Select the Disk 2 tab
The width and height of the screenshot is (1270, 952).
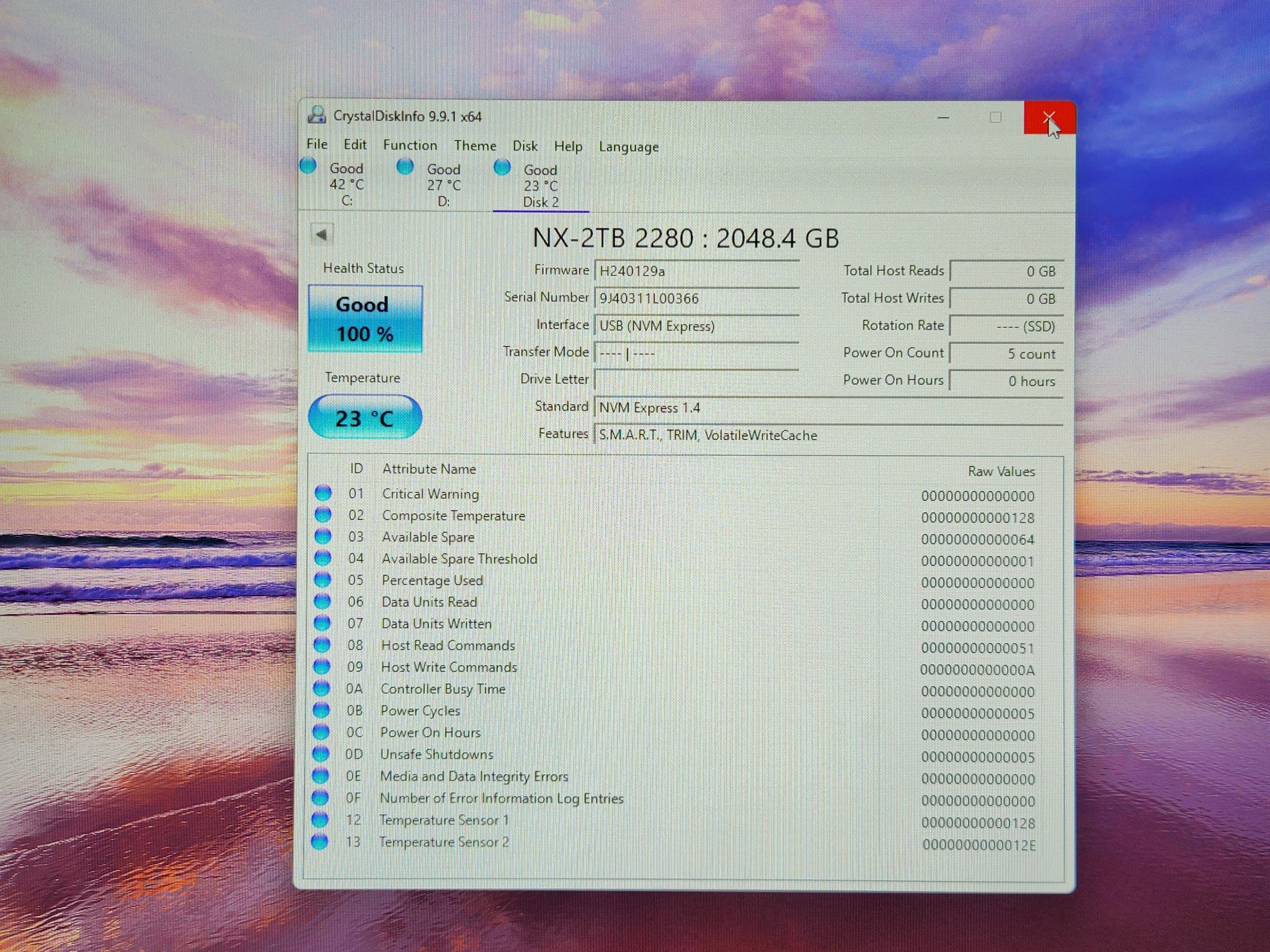tap(541, 185)
